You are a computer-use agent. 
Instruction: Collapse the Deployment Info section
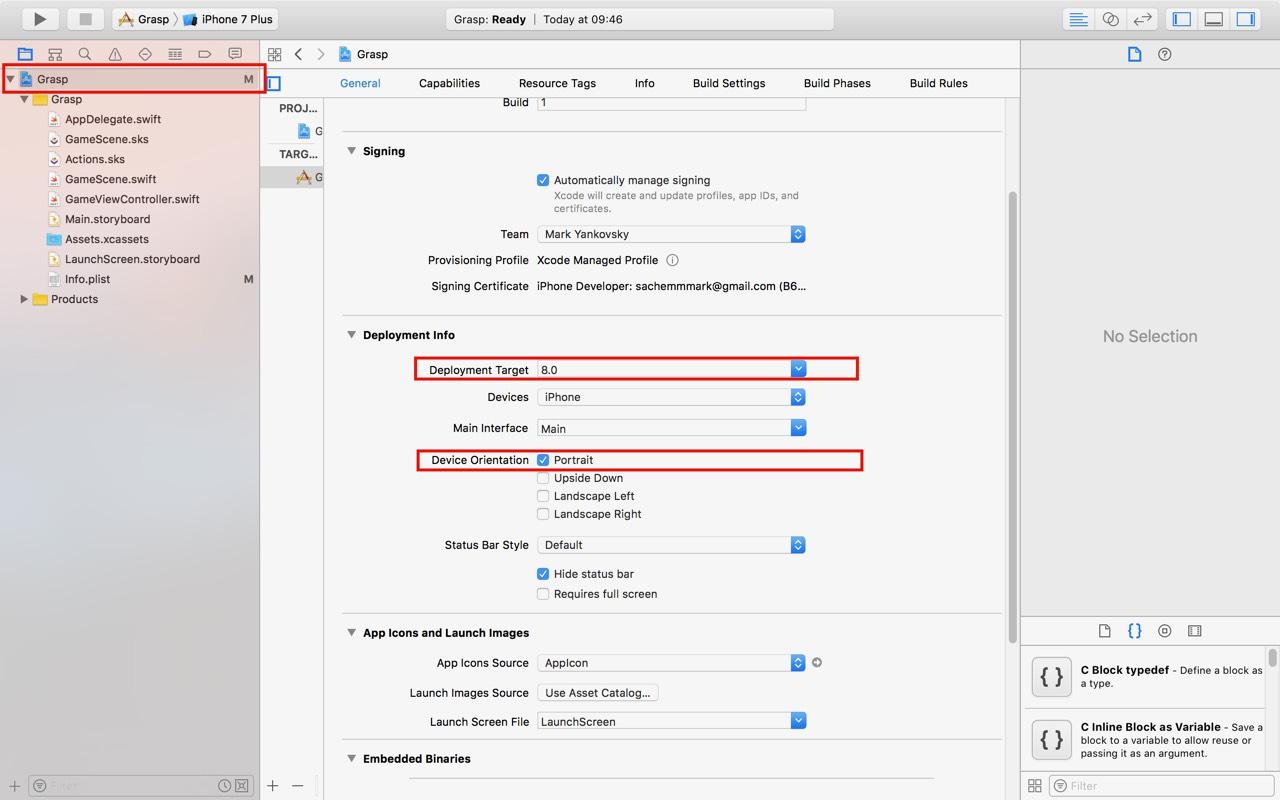[x=351, y=335]
